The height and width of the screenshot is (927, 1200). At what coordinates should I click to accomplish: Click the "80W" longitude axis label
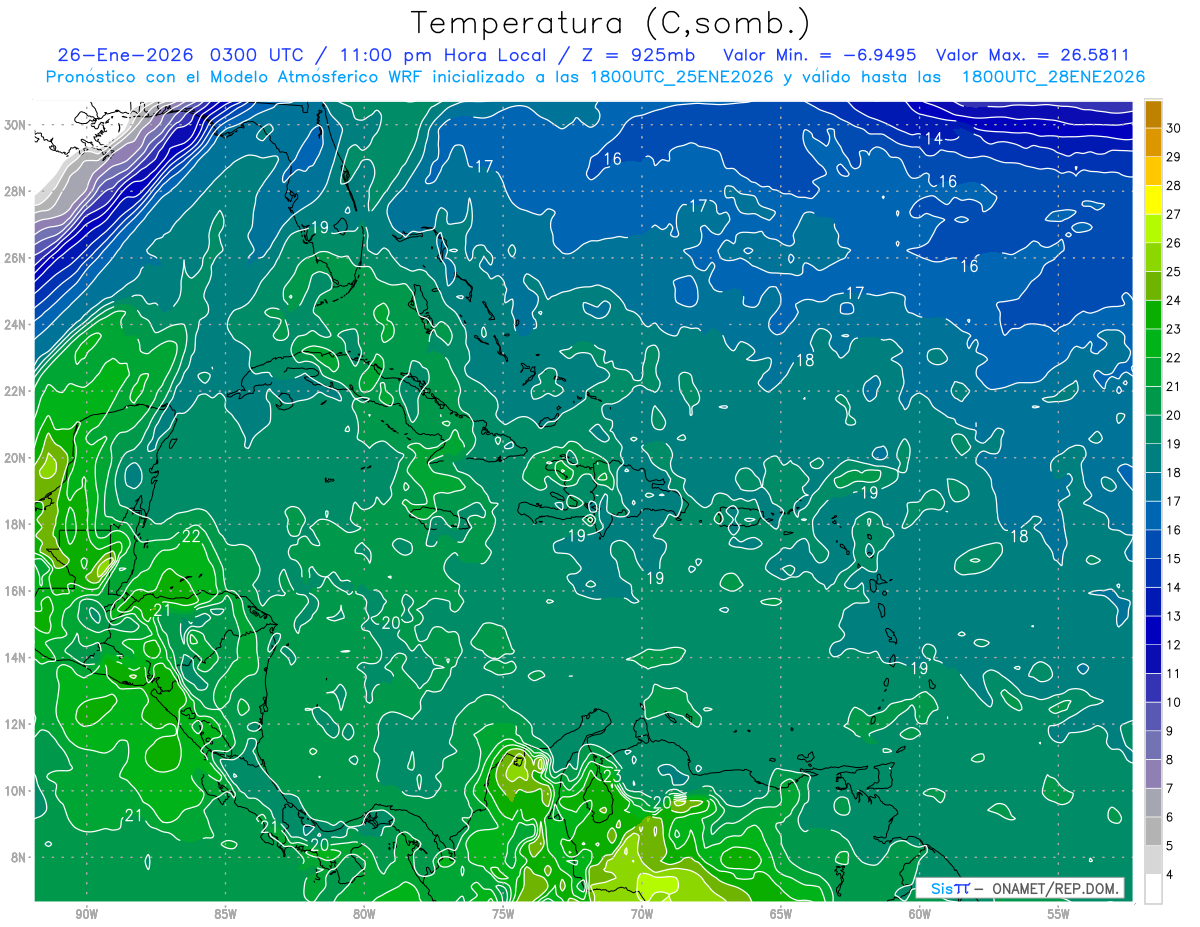click(364, 914)
